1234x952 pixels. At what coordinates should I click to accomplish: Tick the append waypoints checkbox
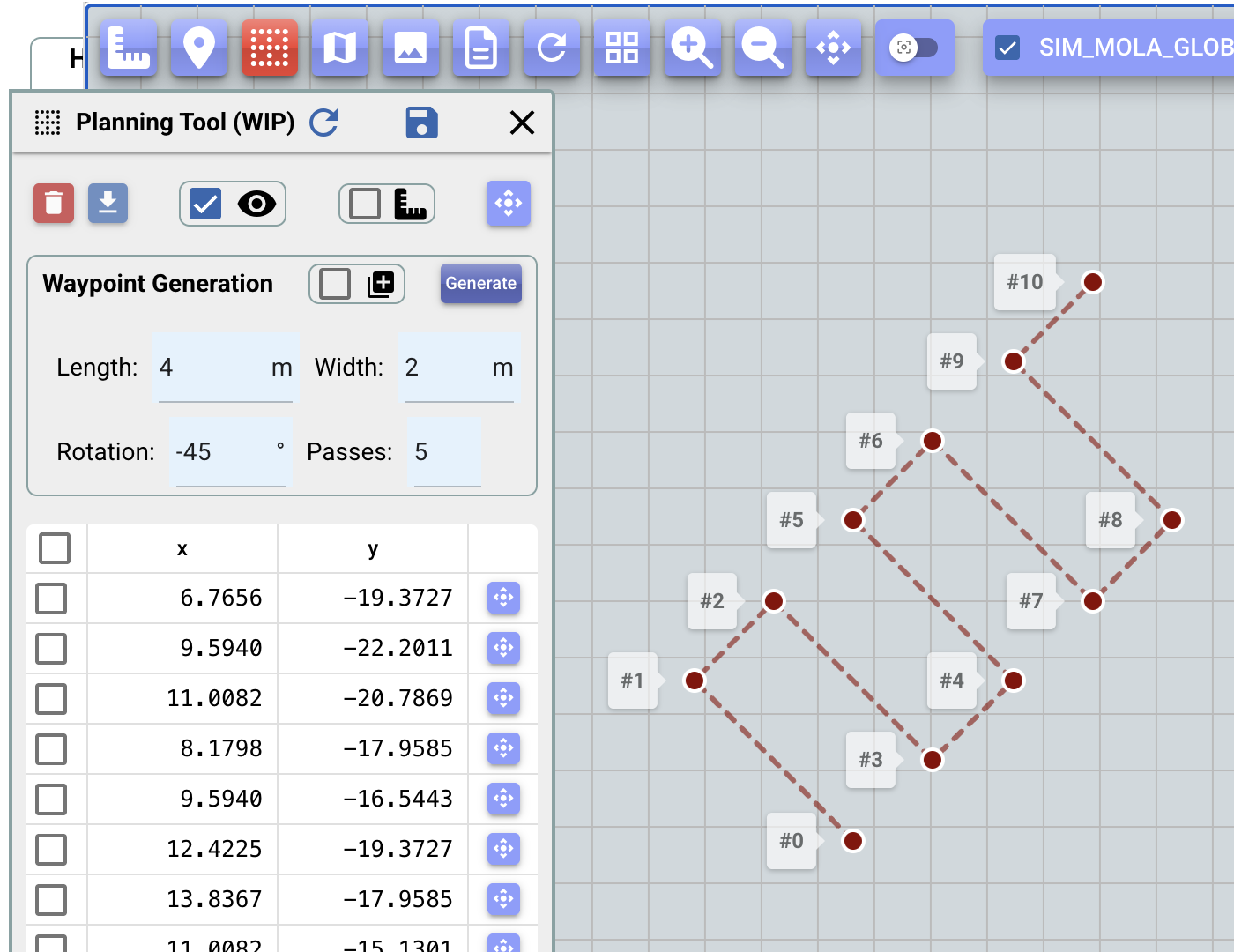click(x=335, y=284)
